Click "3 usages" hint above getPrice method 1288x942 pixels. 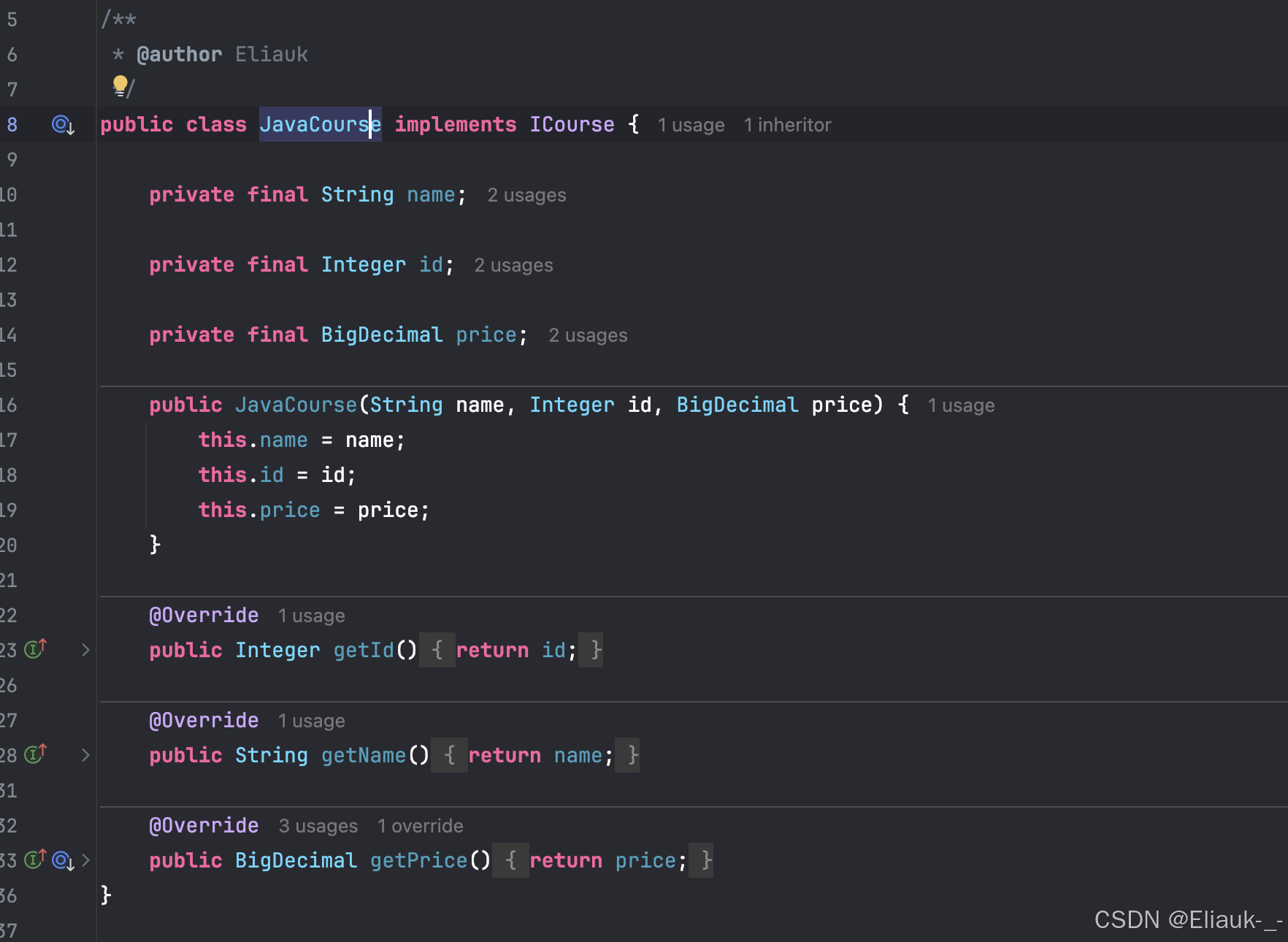(x=318, y=826)
